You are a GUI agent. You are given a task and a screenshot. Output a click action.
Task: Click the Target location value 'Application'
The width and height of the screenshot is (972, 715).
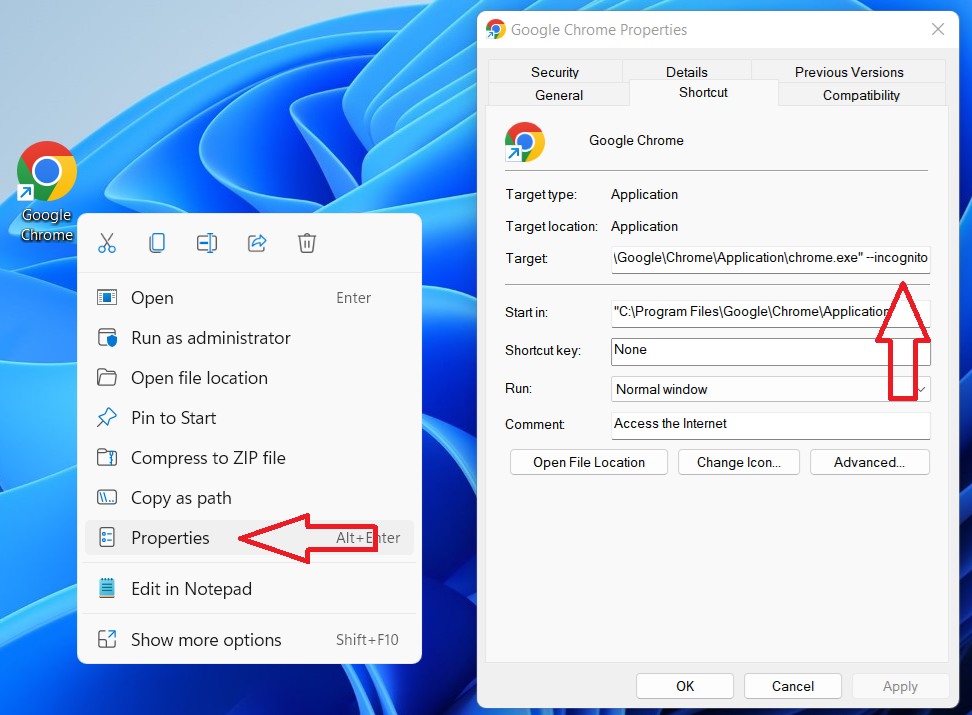click(644, 226)
